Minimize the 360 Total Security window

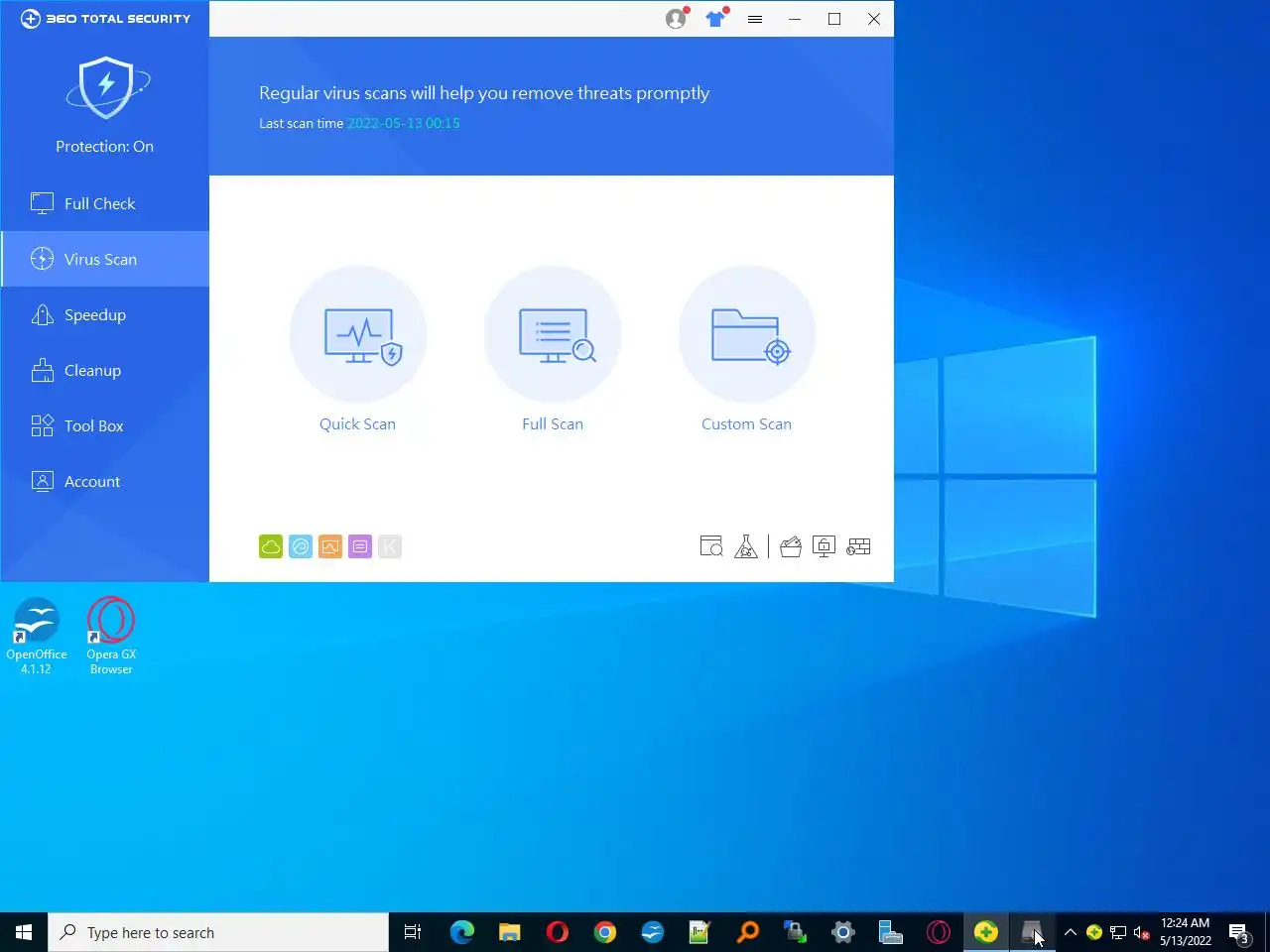tap(795, 19)
